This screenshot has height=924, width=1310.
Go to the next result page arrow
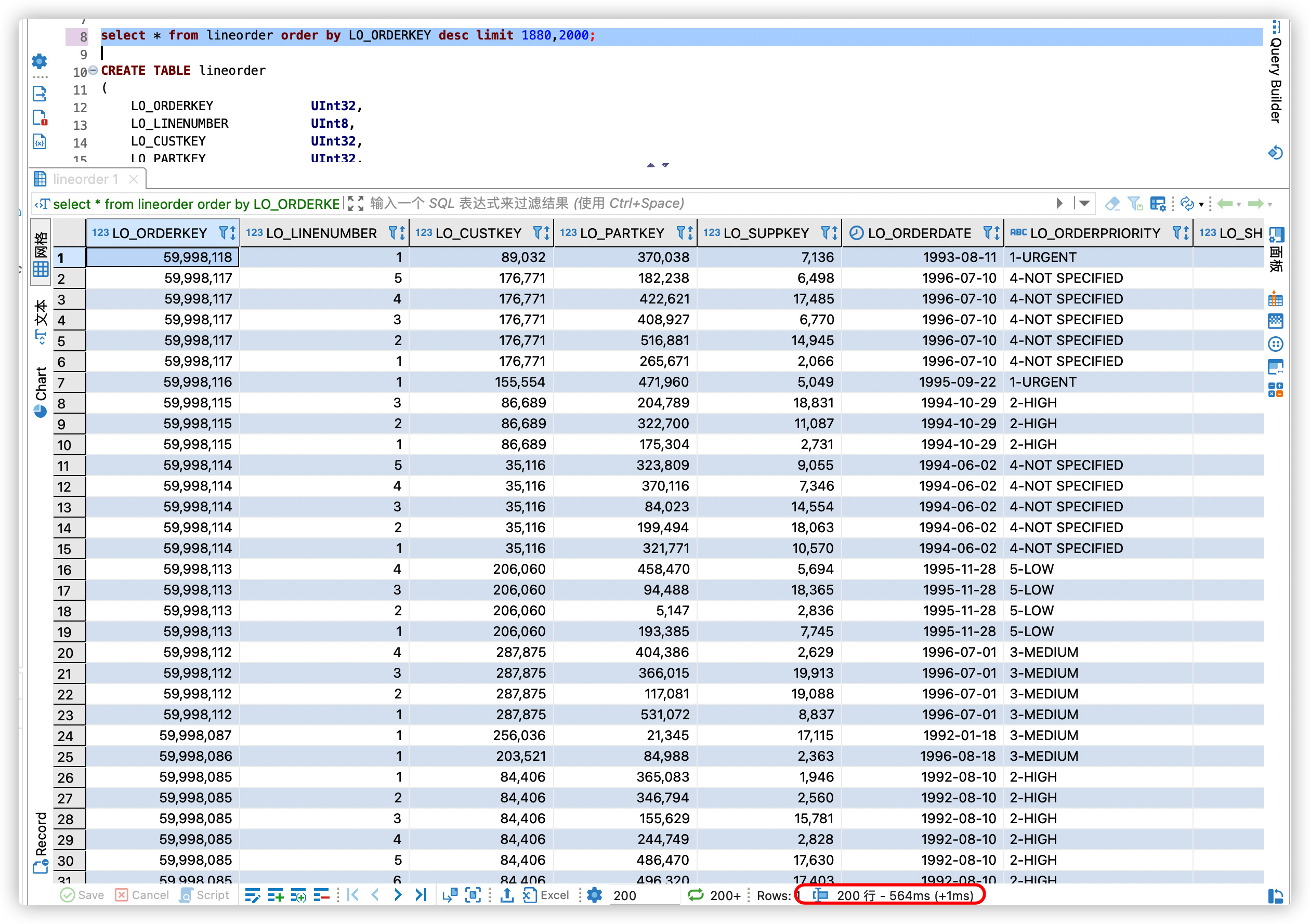pos(398,895)
